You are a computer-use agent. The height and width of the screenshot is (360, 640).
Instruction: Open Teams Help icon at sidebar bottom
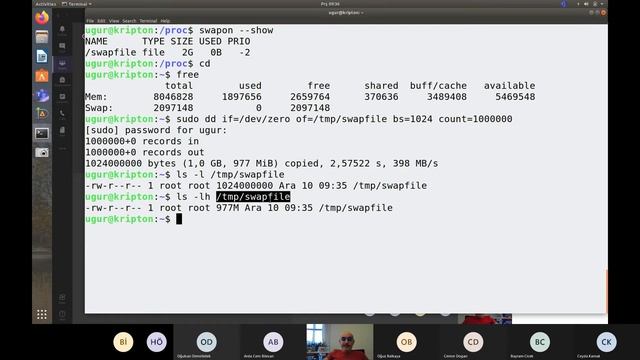click(x=62, y=314)
